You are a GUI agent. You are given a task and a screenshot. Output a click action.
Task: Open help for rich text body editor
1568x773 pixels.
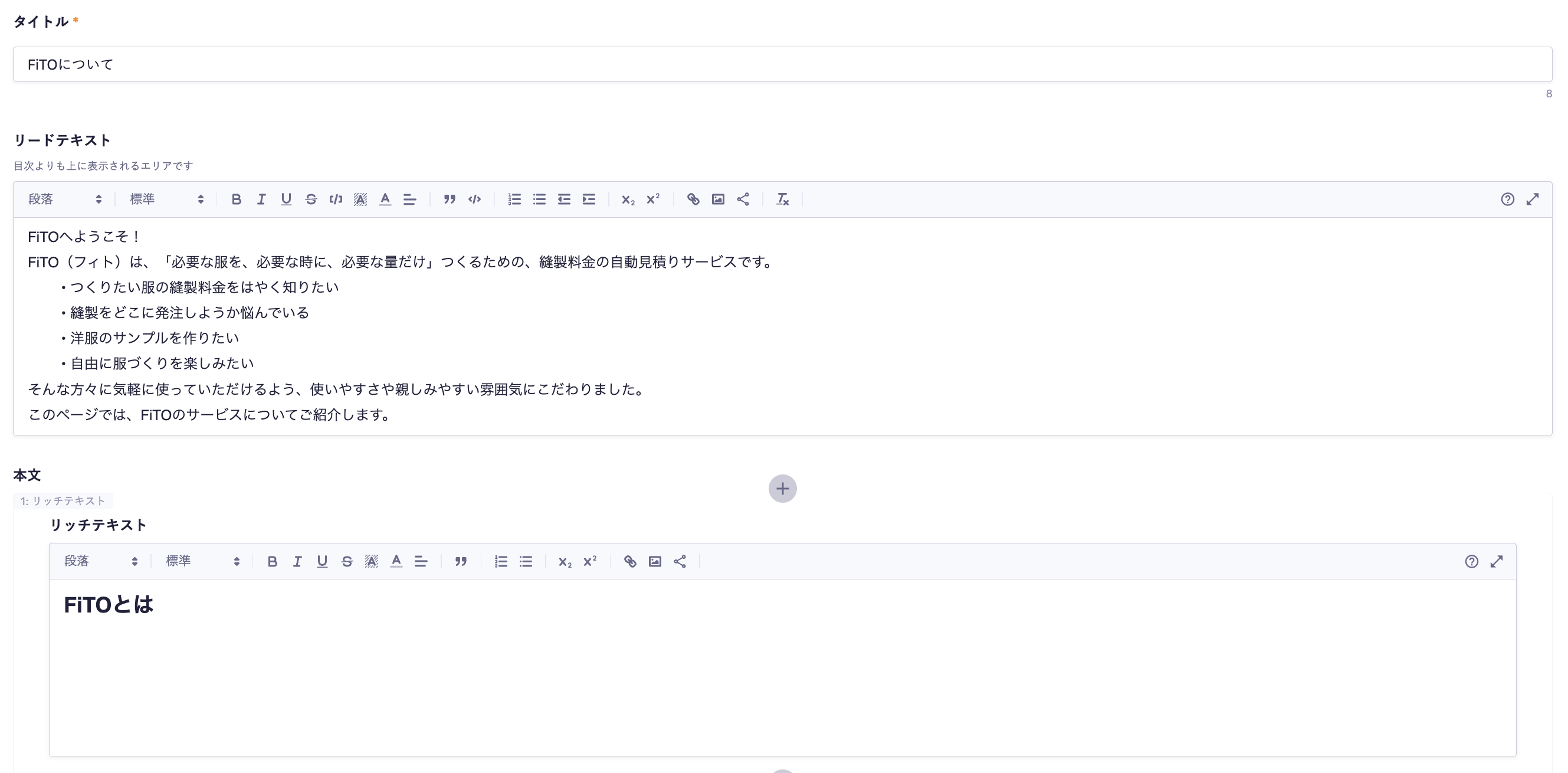point(1472,561)
